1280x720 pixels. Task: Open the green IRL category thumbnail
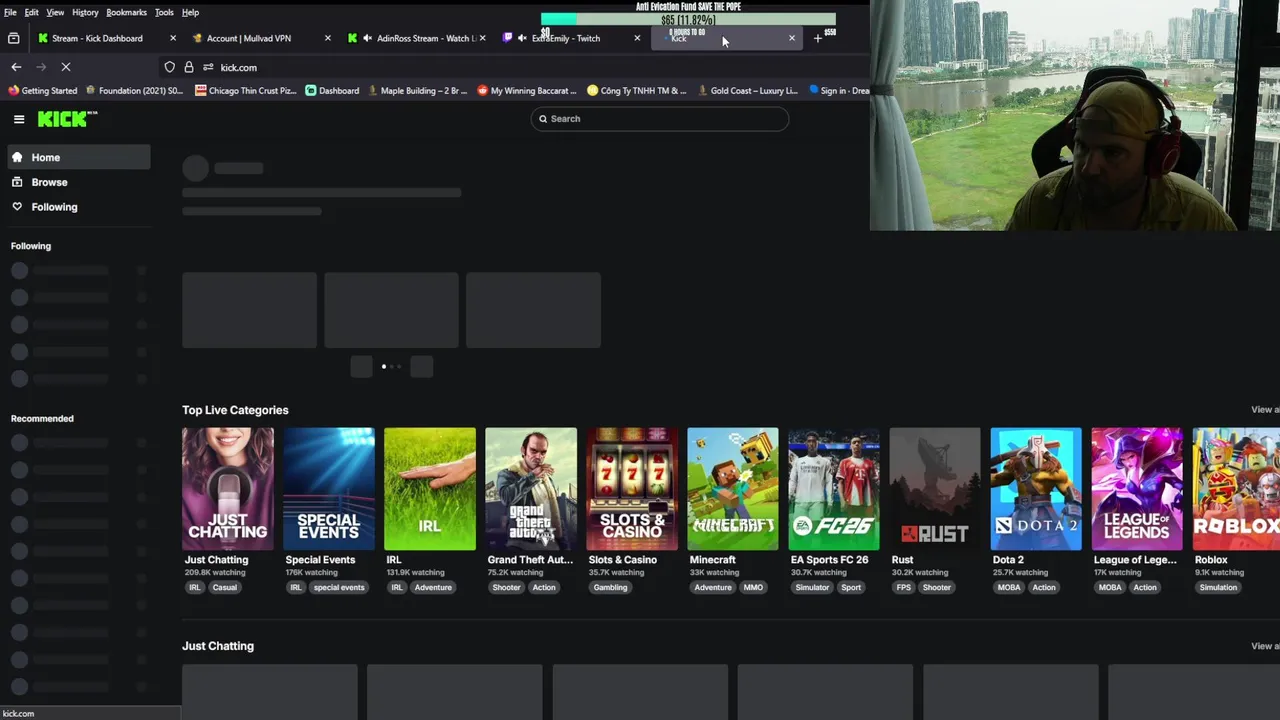click(430, 489)
